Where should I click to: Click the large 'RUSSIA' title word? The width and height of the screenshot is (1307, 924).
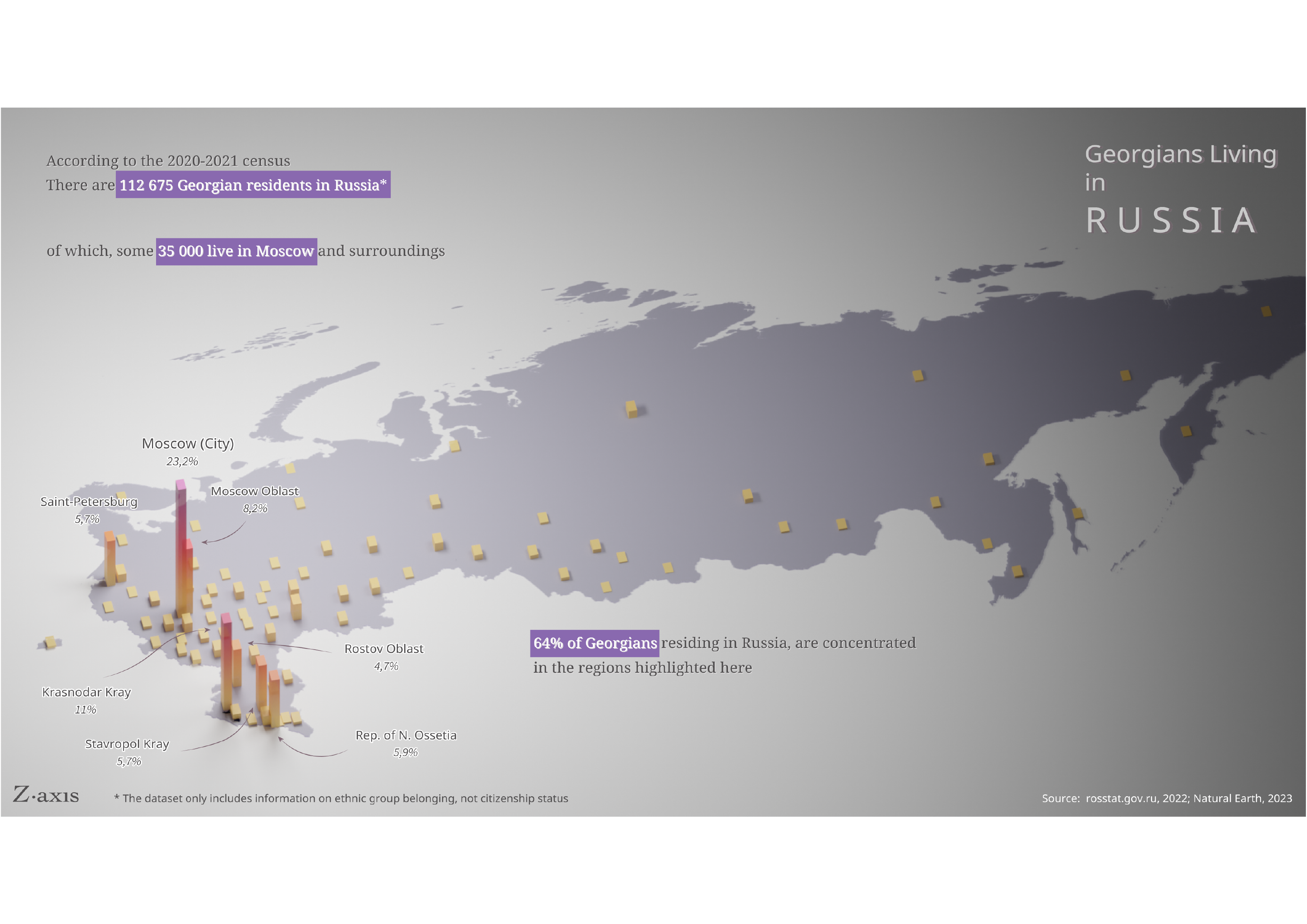(x=1171, y=220)
